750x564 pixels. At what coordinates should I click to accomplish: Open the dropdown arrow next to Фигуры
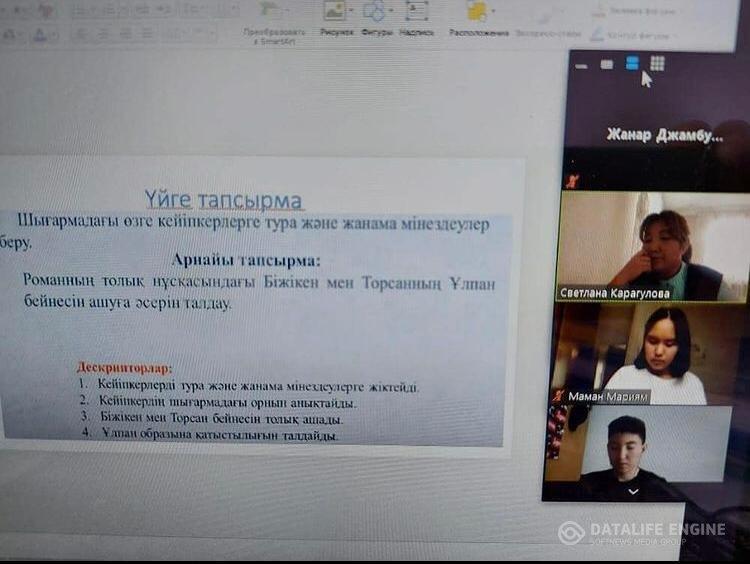click(x=393, y=12)
